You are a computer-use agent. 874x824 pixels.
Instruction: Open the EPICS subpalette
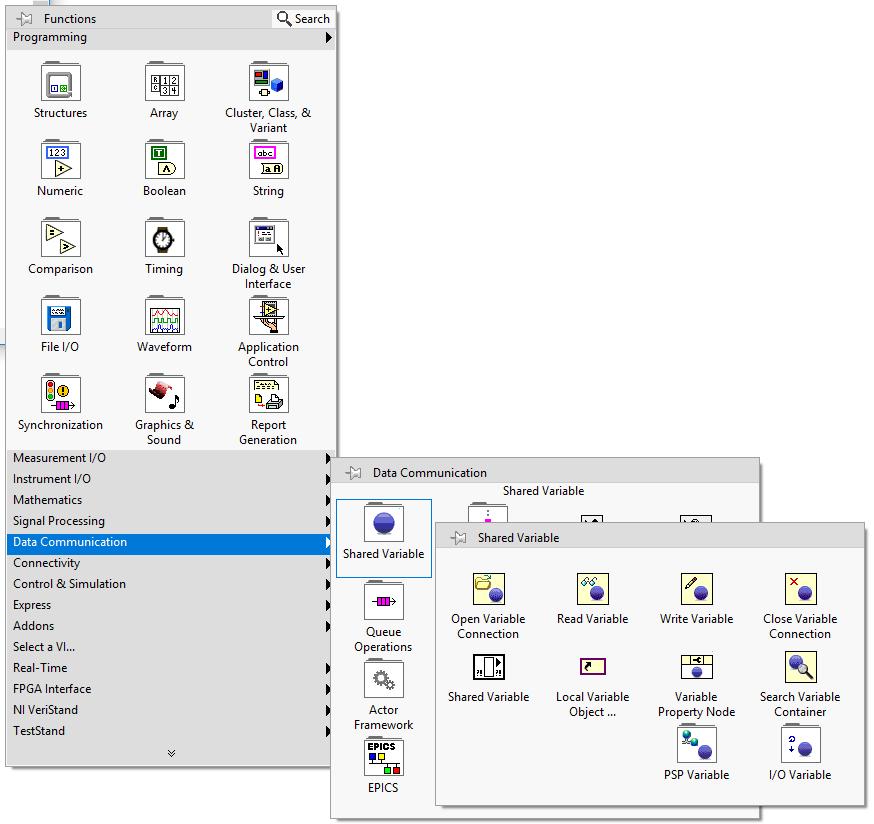tap(383, 757)
